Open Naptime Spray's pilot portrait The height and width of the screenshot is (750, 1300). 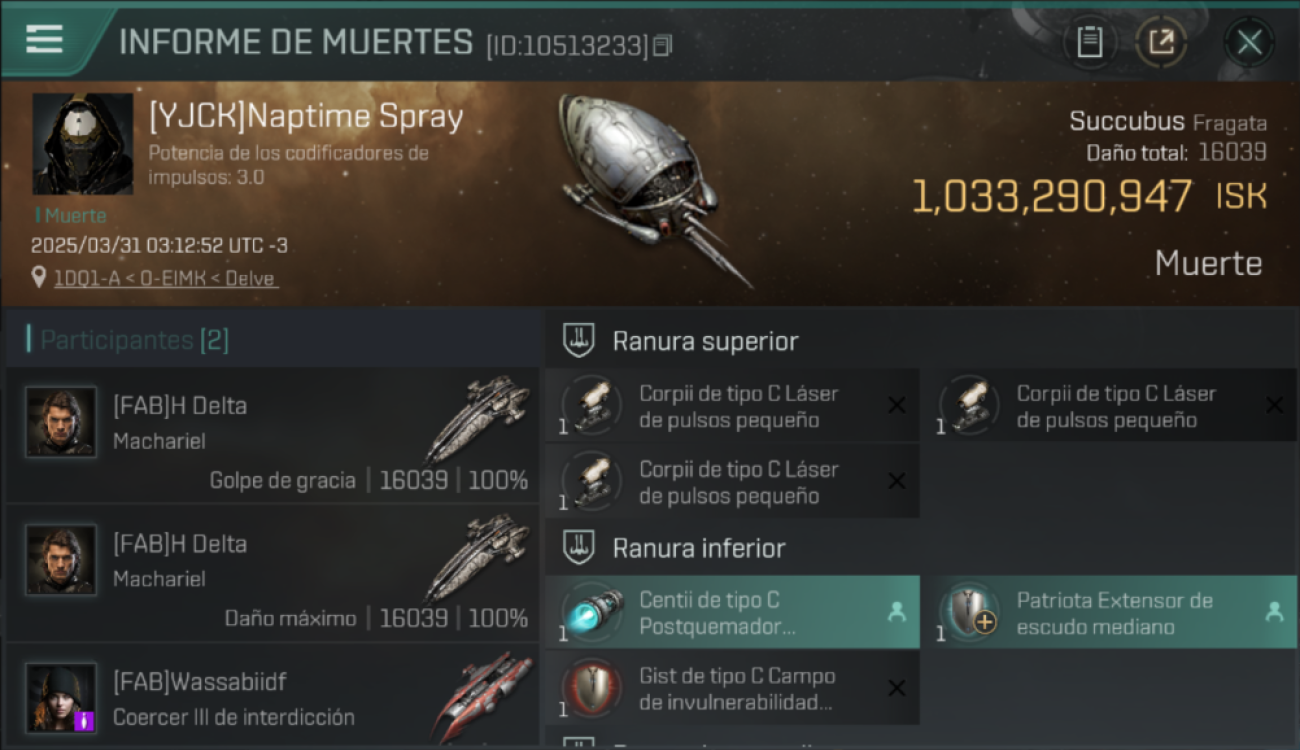(x=83, y=144)
